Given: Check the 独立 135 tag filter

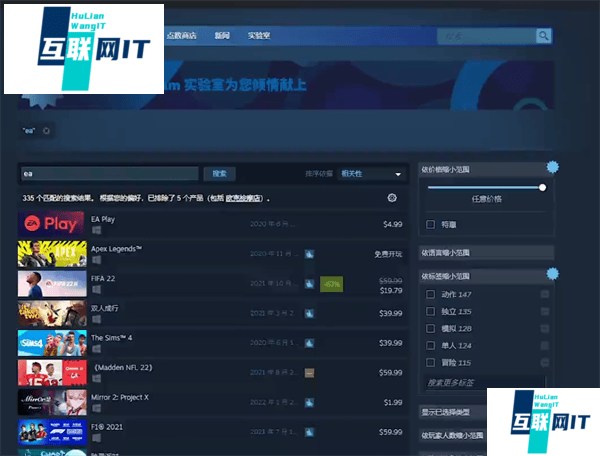Looking at the screenshot, I should point(431,311).
